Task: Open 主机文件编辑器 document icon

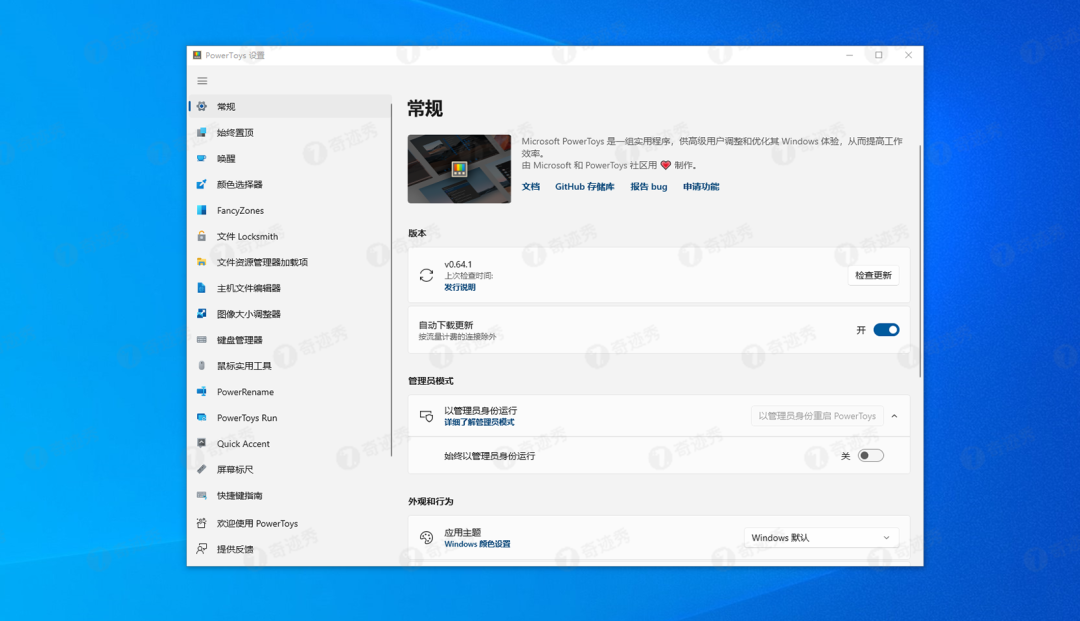Action: point(201,288)
